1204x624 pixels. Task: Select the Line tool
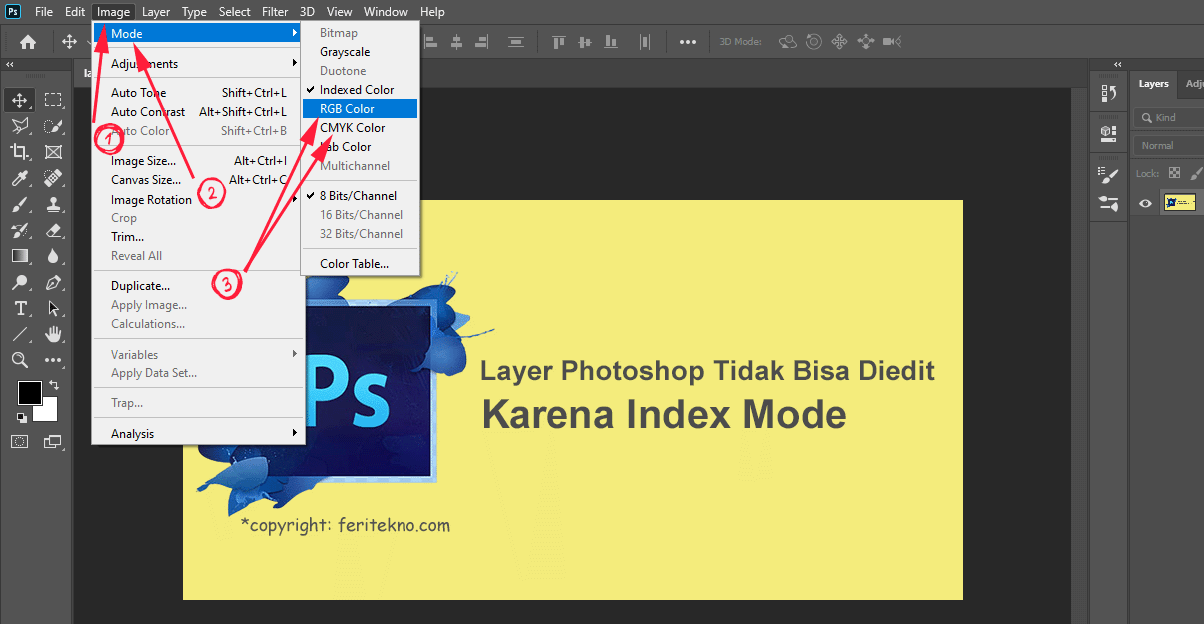(x=19, y=334)
